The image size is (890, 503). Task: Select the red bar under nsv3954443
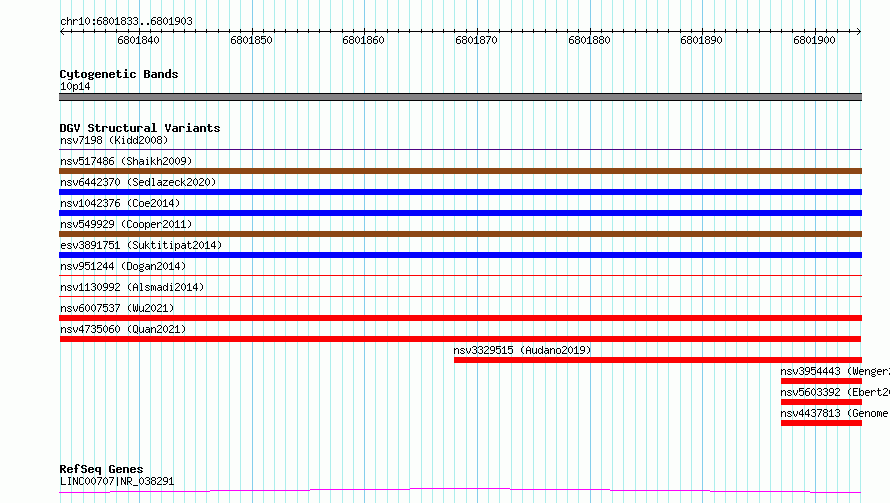pos(821,381)
